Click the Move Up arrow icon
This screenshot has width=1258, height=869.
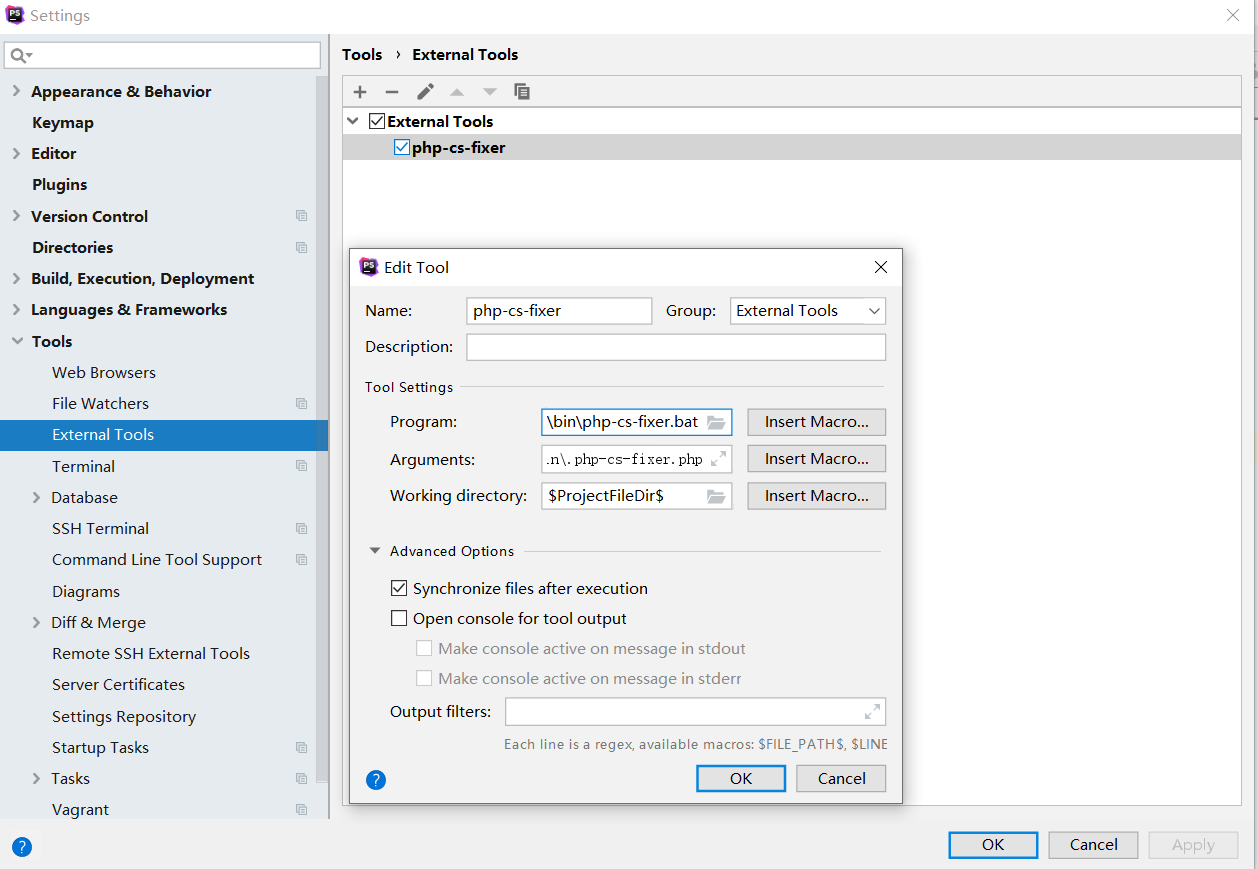pos(457,92)
